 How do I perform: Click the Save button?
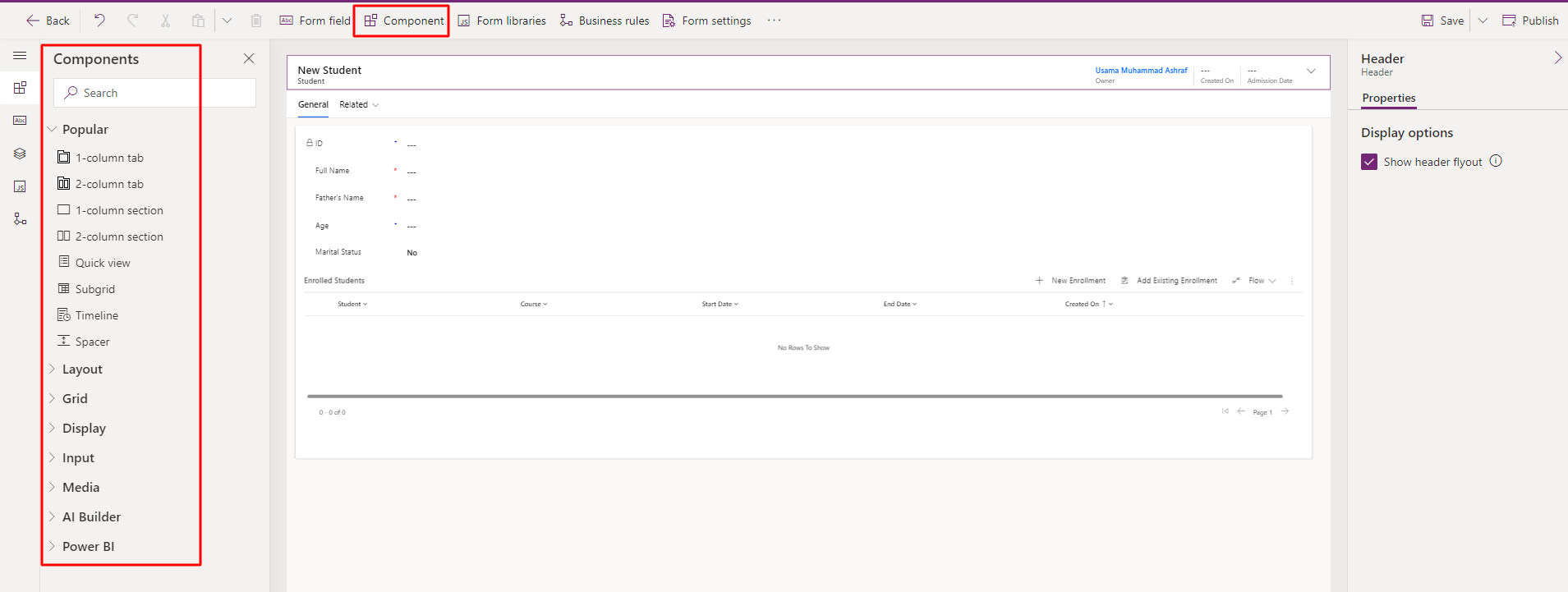pyautogui.click(x=1443, y=21)
